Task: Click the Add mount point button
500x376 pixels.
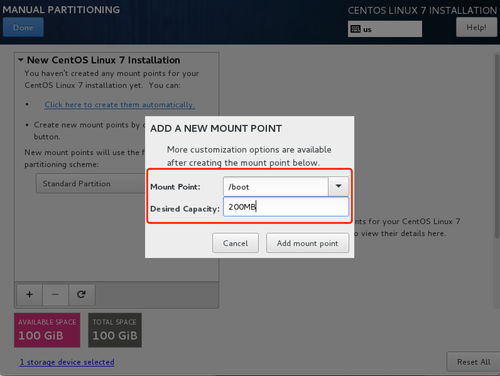Action: [x=307, y=243]
